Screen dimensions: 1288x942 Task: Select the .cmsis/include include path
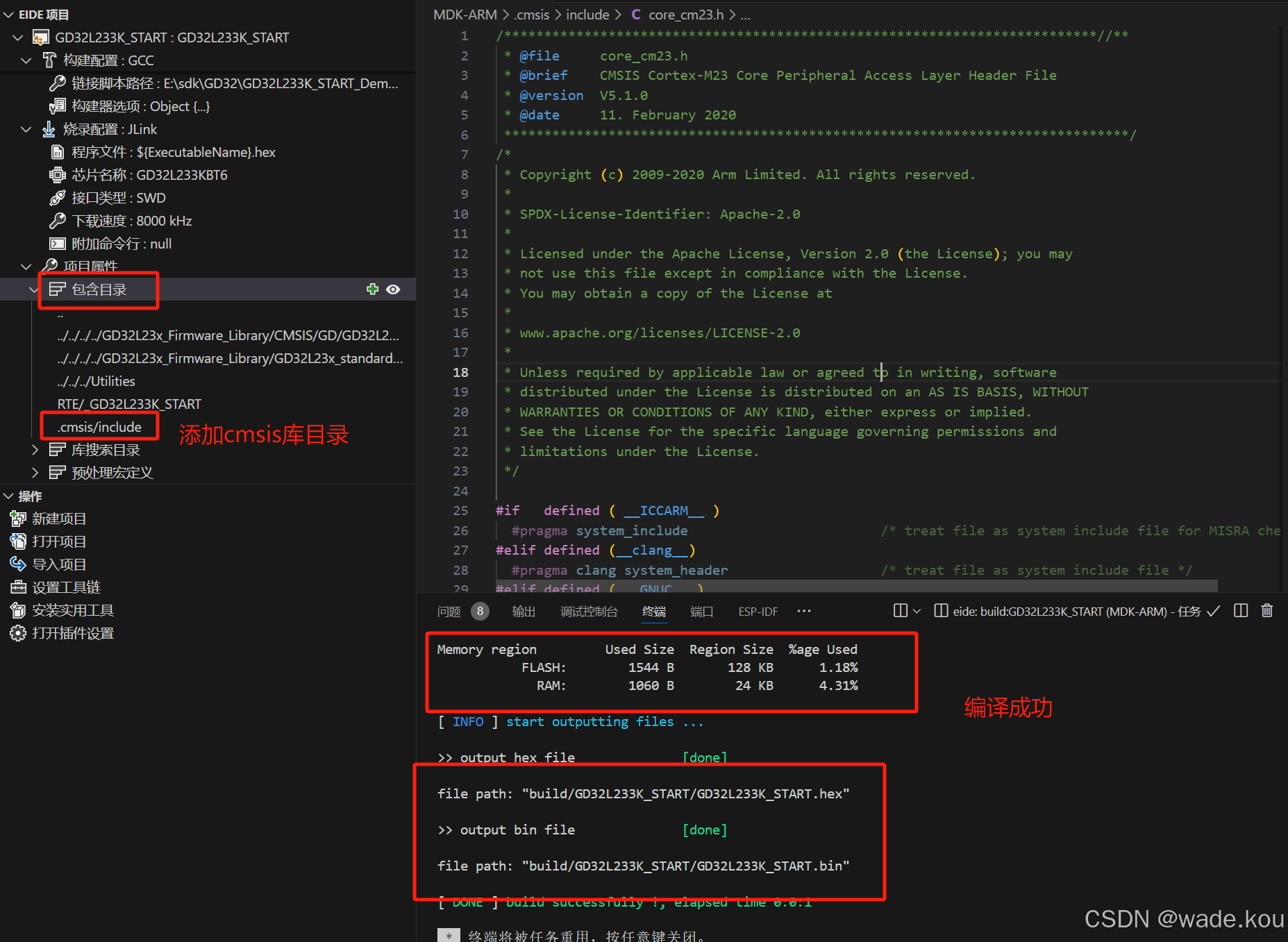tap(99, 427)
